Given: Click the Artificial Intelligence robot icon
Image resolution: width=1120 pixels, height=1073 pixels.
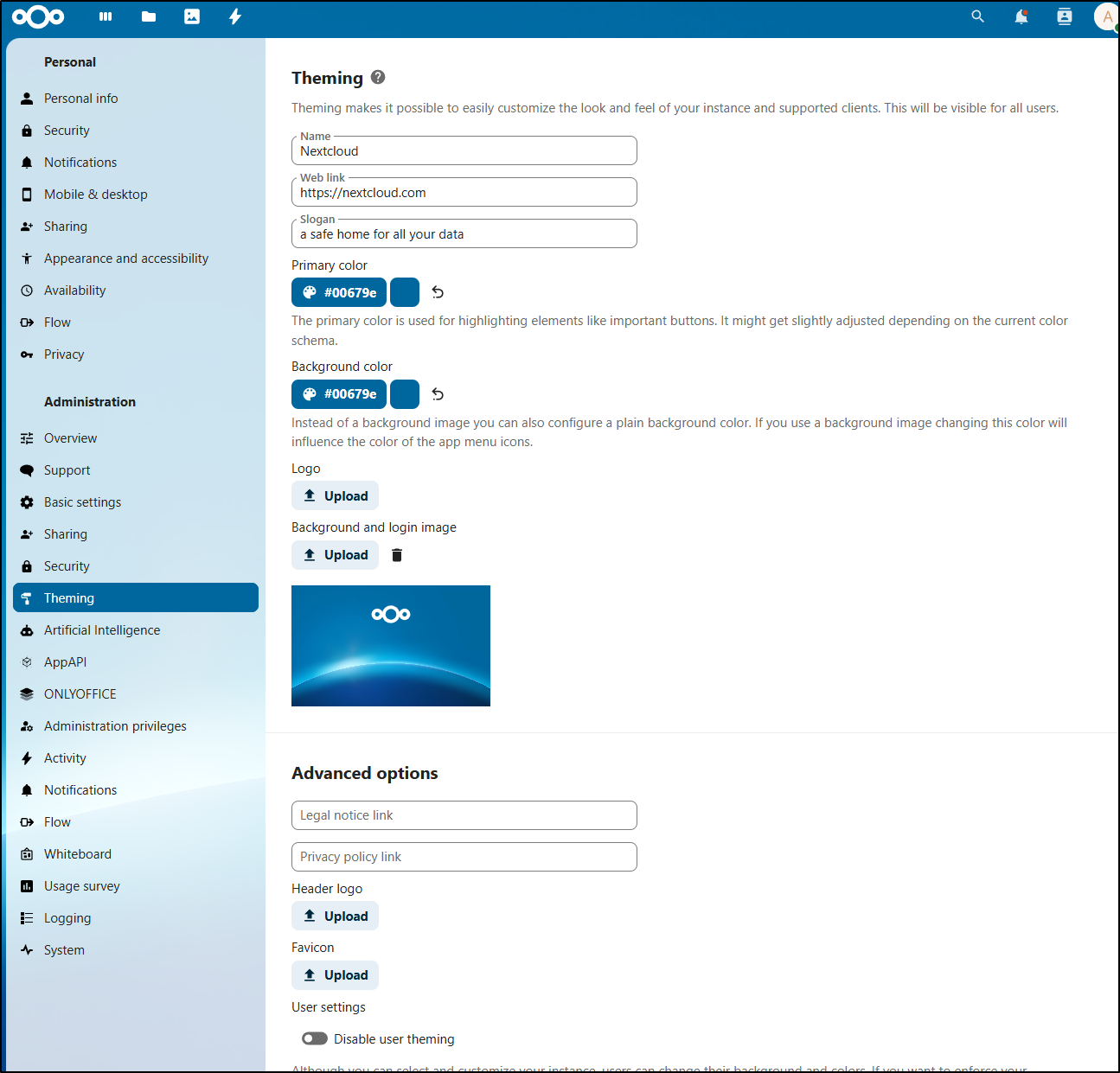Looking at the screenshot, I should point(27,630).
